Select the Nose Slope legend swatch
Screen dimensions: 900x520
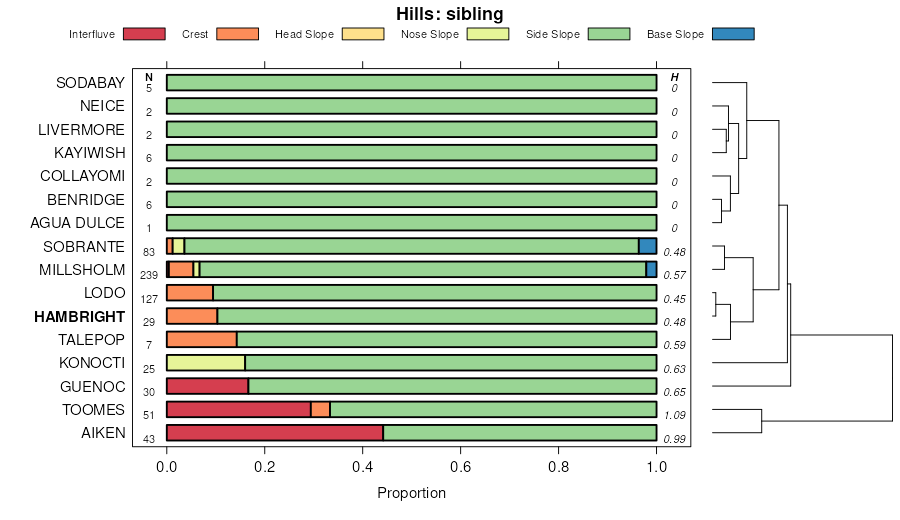488,34
